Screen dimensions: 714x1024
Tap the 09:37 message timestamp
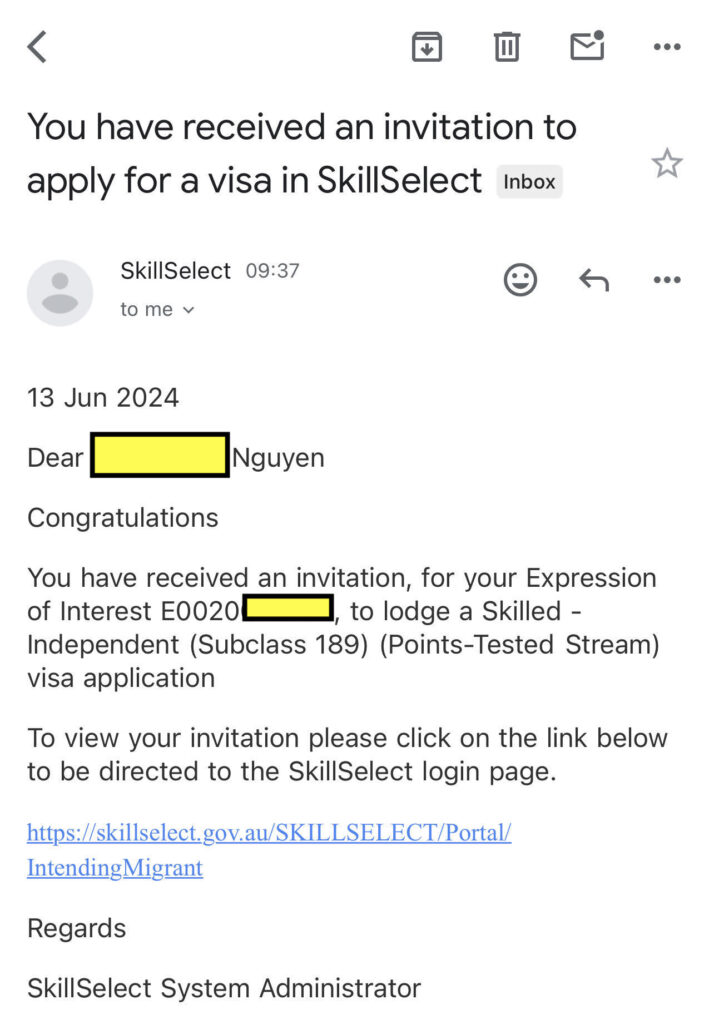tap(272, 271)
